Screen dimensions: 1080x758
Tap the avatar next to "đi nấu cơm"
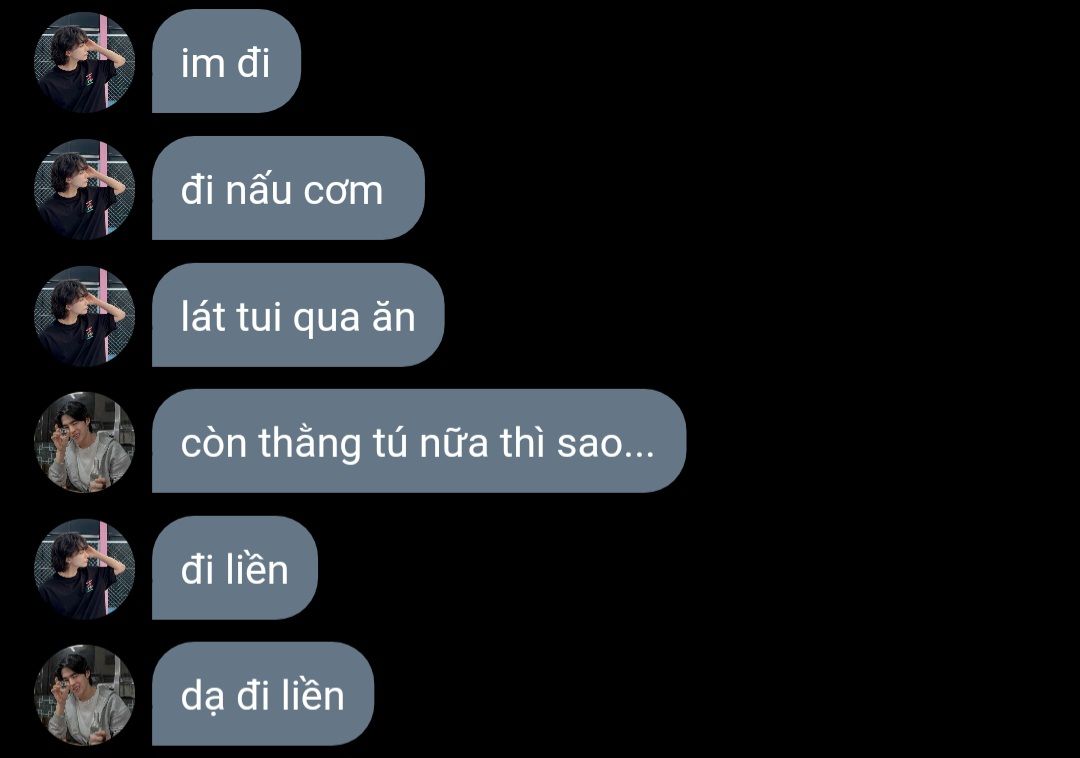[x=84, y=189]
